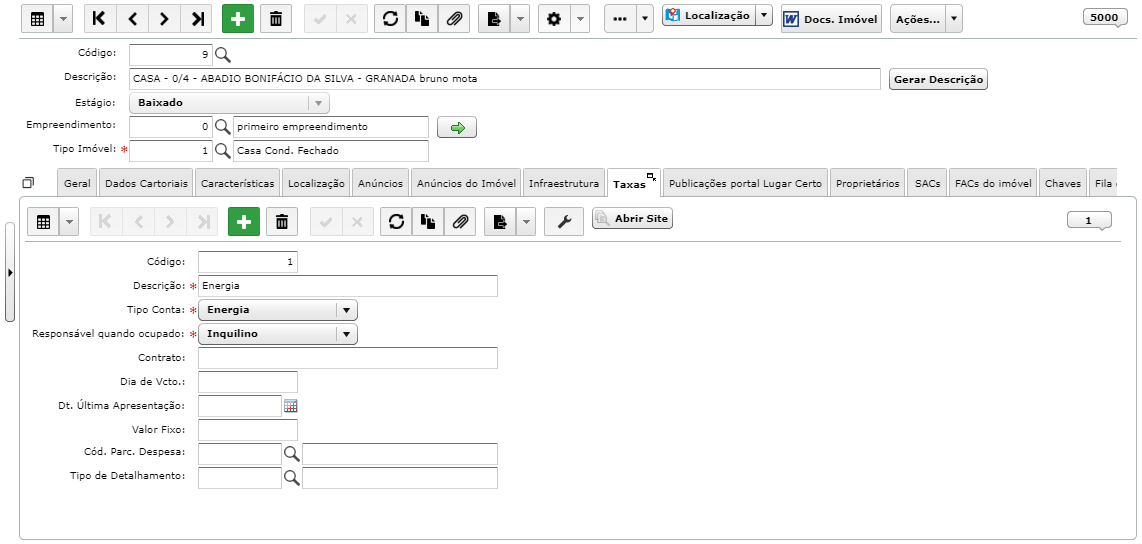Click the detach icon on Taxas tab

tap(651, 177)
